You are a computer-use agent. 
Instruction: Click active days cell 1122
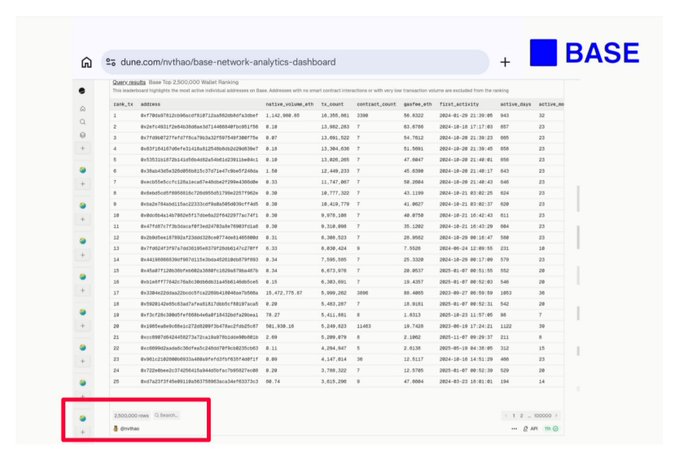click(x=506, y=326)
